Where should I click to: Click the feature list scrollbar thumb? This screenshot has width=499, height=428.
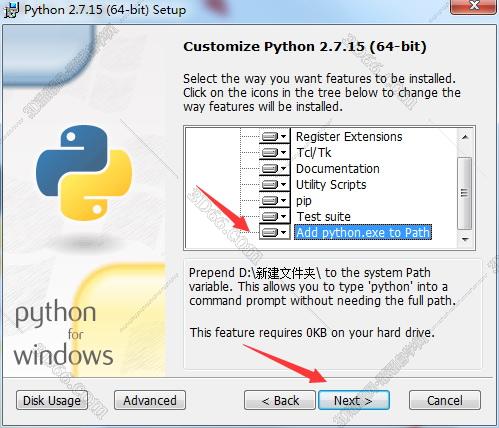[x=465, y=193]
